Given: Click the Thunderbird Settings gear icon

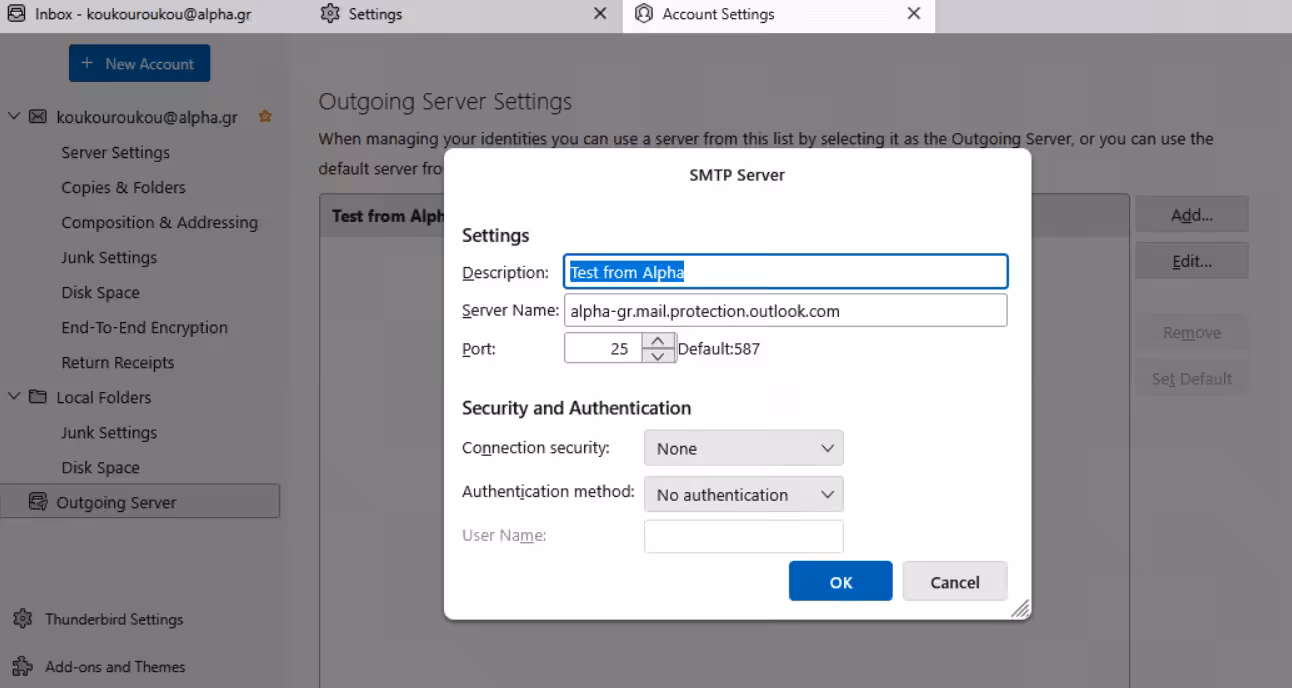Looking at the screenshot, I should 20,619.
